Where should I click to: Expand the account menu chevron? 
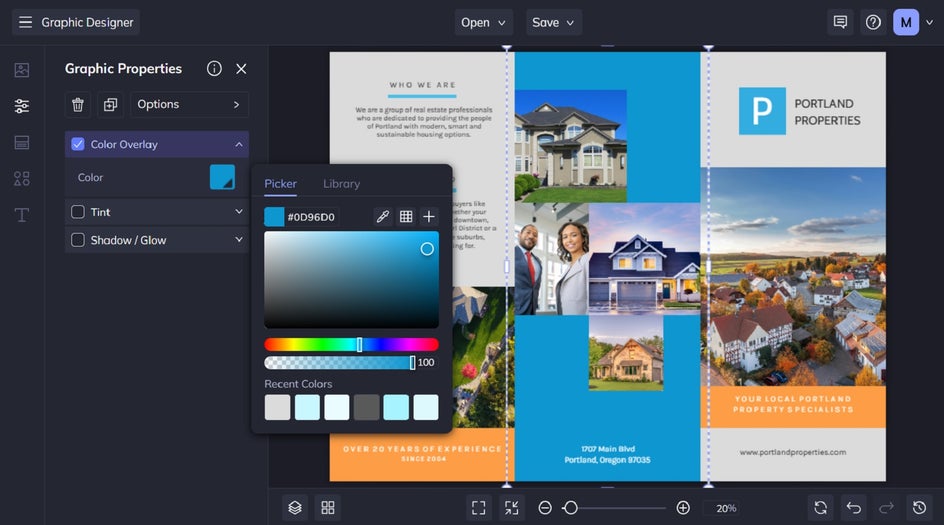click(930, 22)
